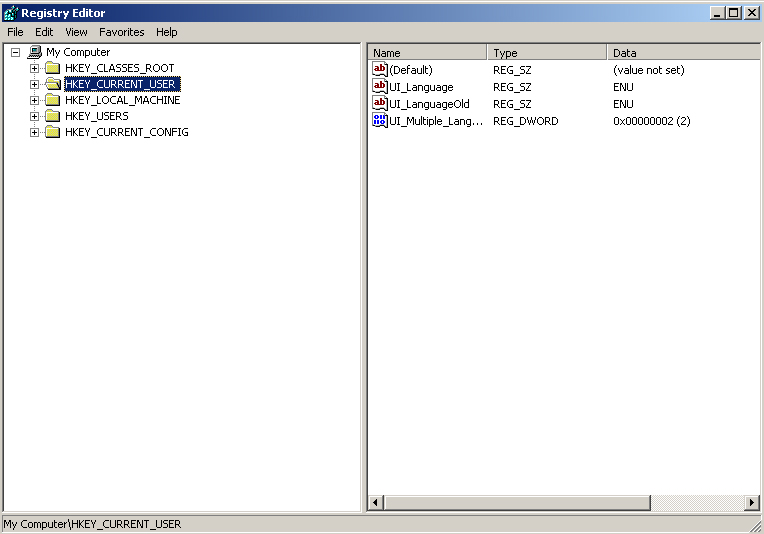Expand the HKEY_LOCAL_MACHINE key
This screenshot has height=534, width=764.
[x=35, y=100]
